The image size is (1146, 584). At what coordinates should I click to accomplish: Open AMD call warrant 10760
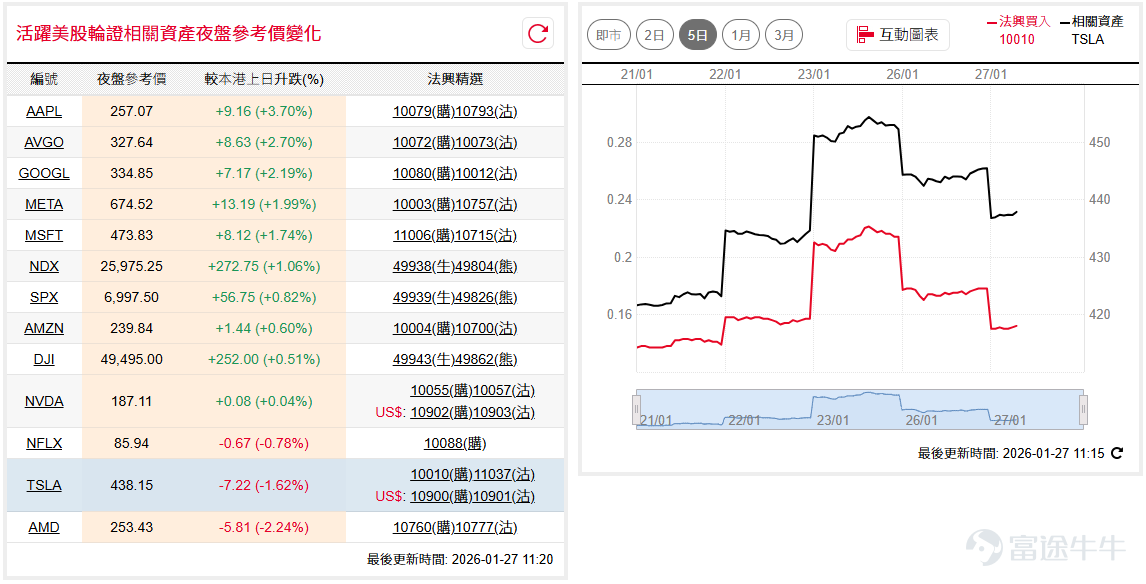coord(423,528)
